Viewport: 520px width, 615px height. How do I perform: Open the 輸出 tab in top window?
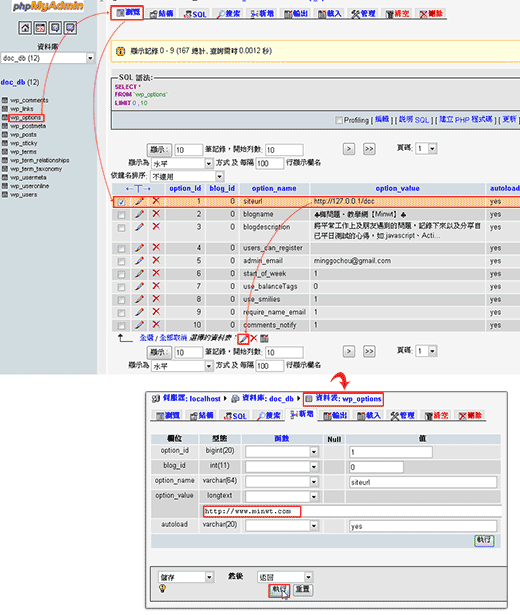296,14
